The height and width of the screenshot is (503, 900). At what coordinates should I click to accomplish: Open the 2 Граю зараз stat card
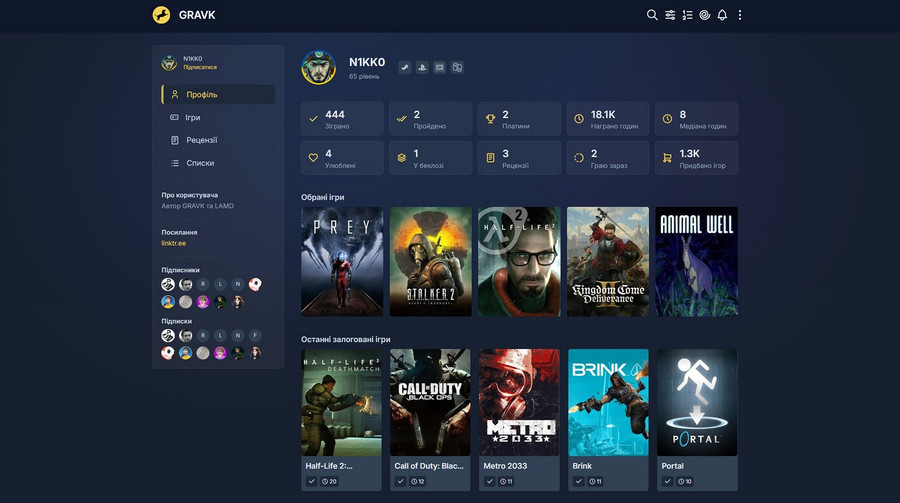coord(608,158)
